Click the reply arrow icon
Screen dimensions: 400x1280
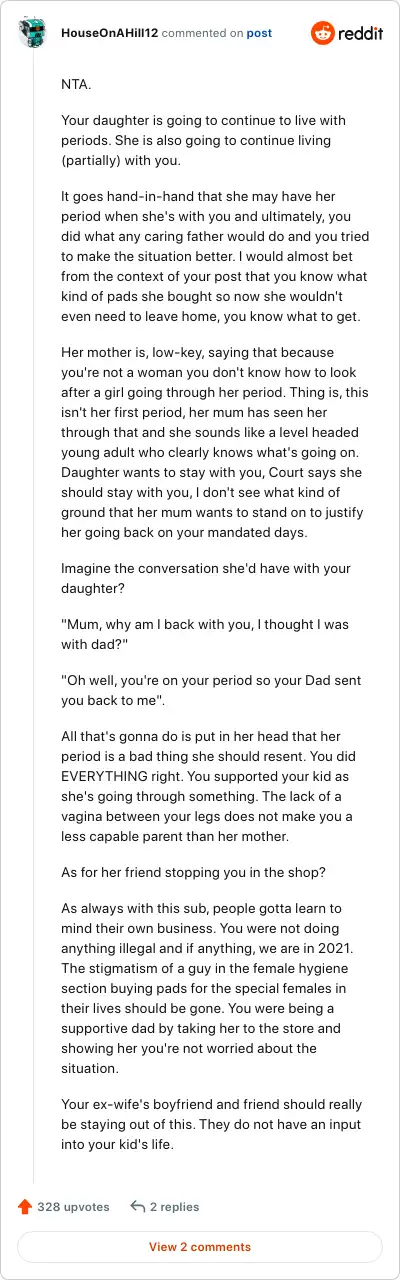[138, 1206]
